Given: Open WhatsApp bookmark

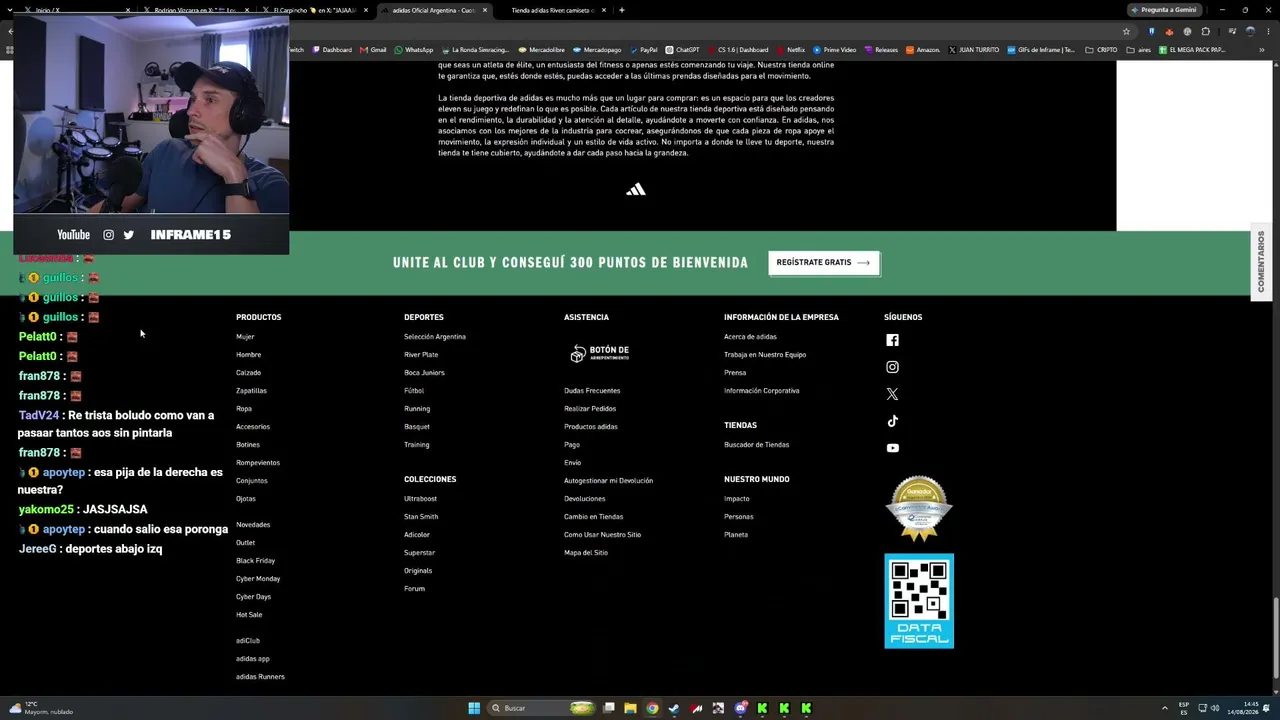Looking at the screenshot, I should (414, 50).
